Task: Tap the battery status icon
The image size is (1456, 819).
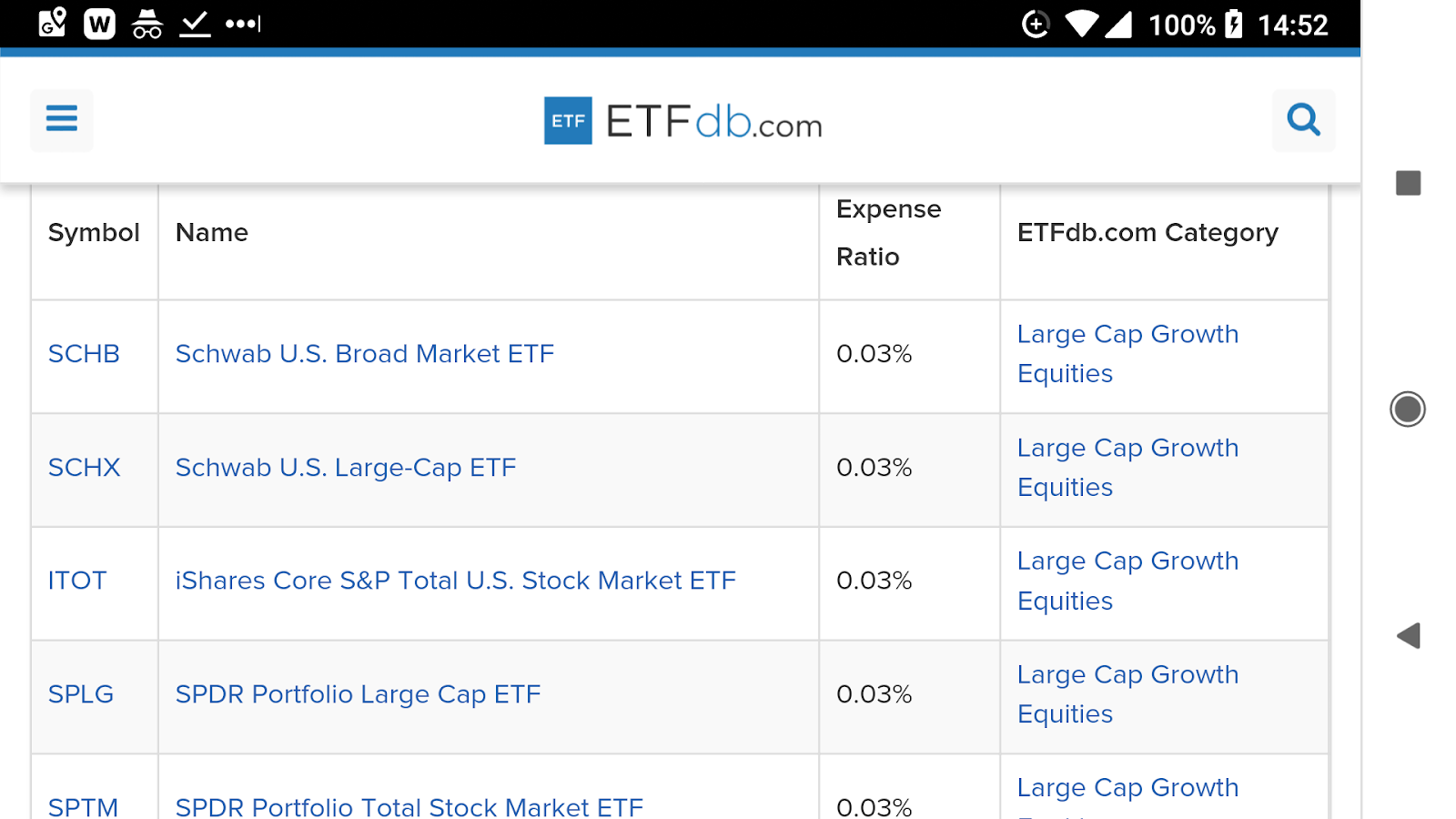Action: coord(1233,24)
